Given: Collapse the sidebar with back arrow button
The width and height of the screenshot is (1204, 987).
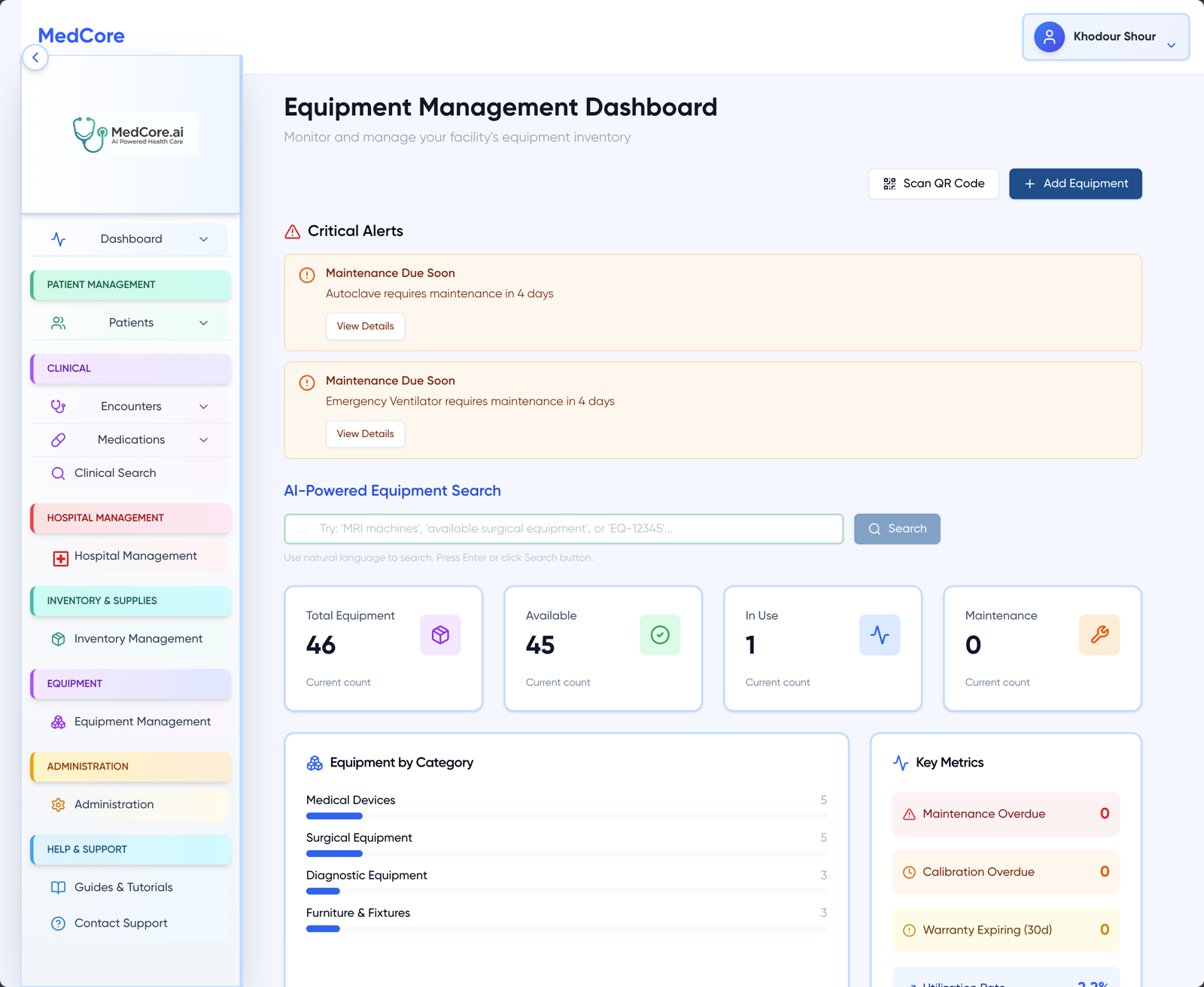Looking at the screenshot, I should click(35, 57).
